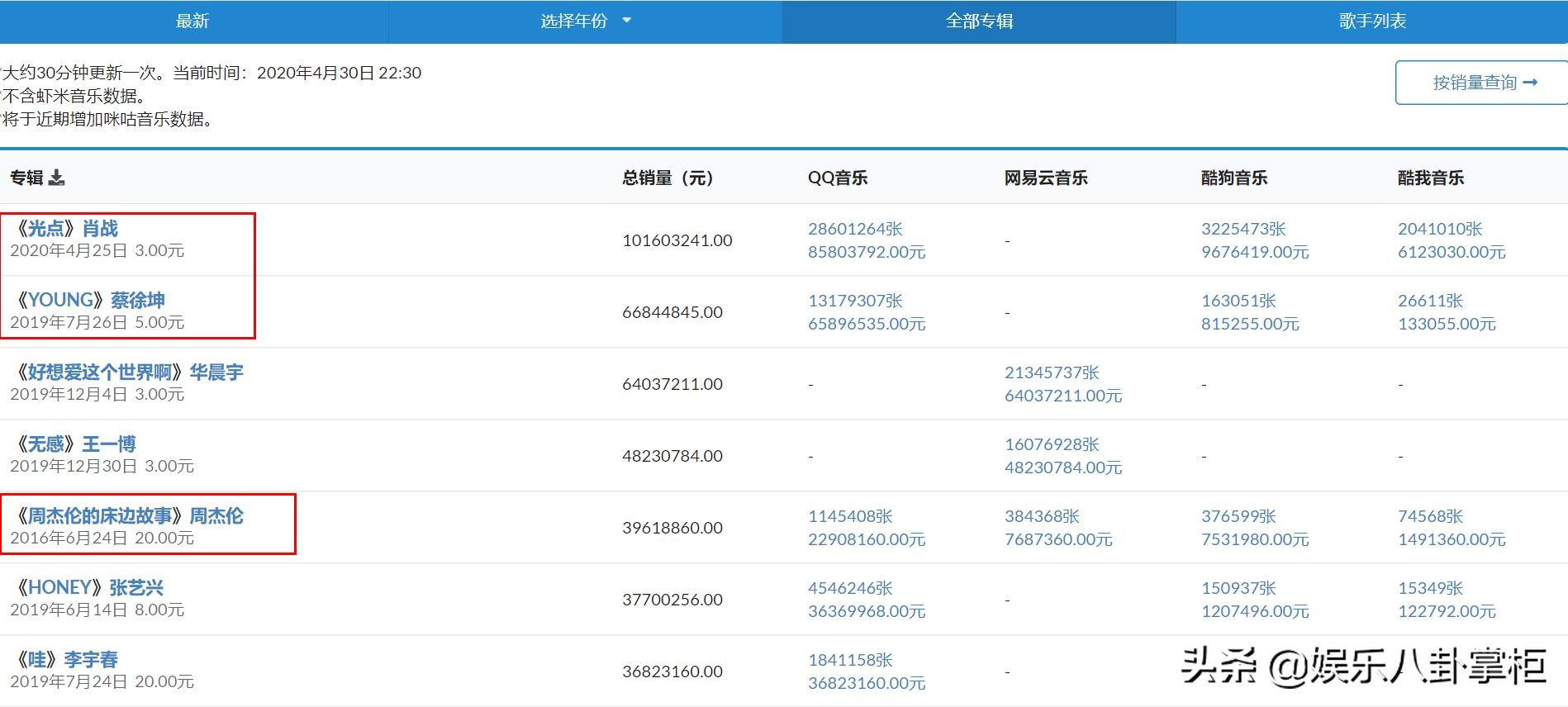Click the 网易云音乐 column header

click(1046, 178)
